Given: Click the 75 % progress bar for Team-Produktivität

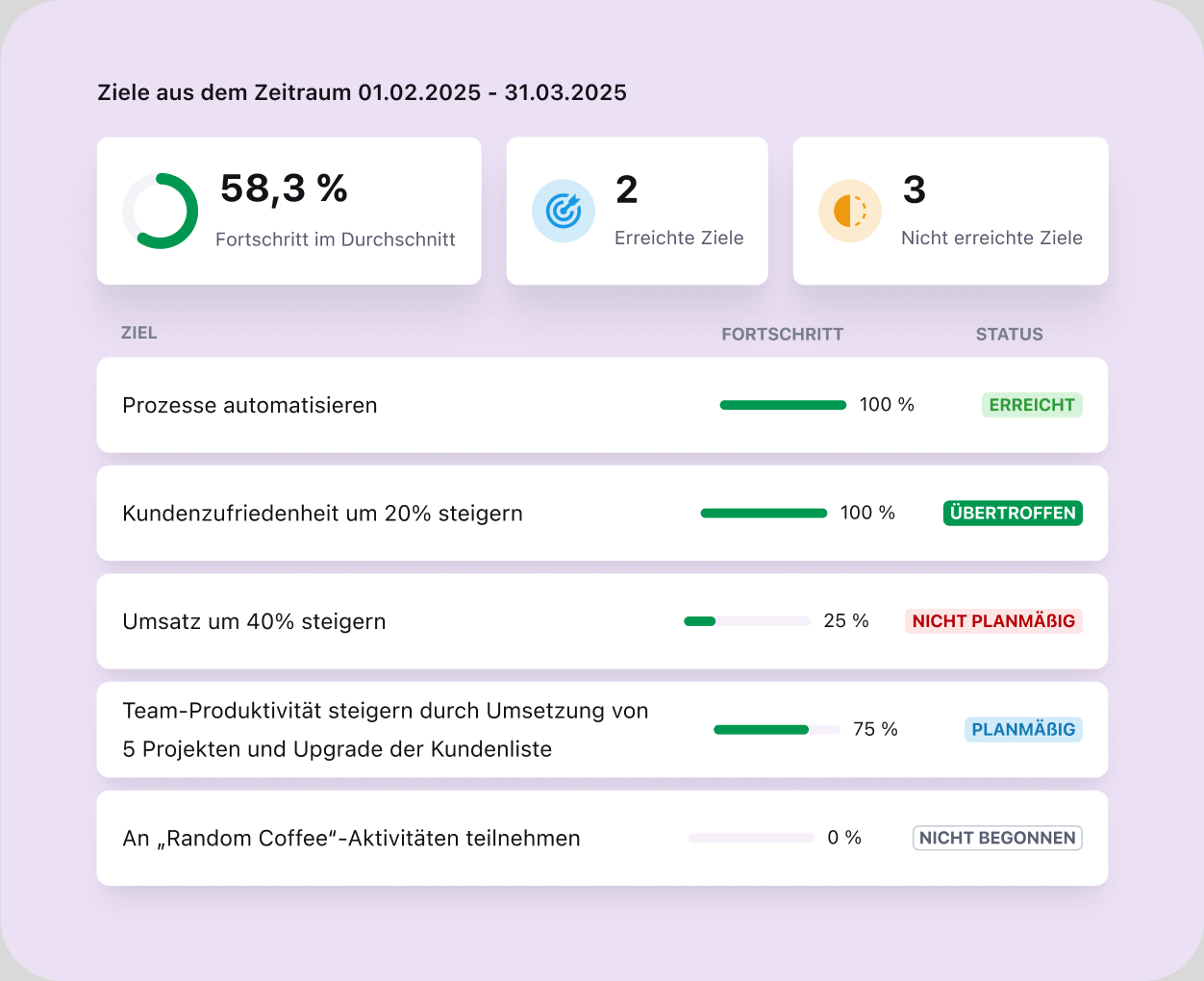Looking at the screenshot, I should click(x=775, y=729).
